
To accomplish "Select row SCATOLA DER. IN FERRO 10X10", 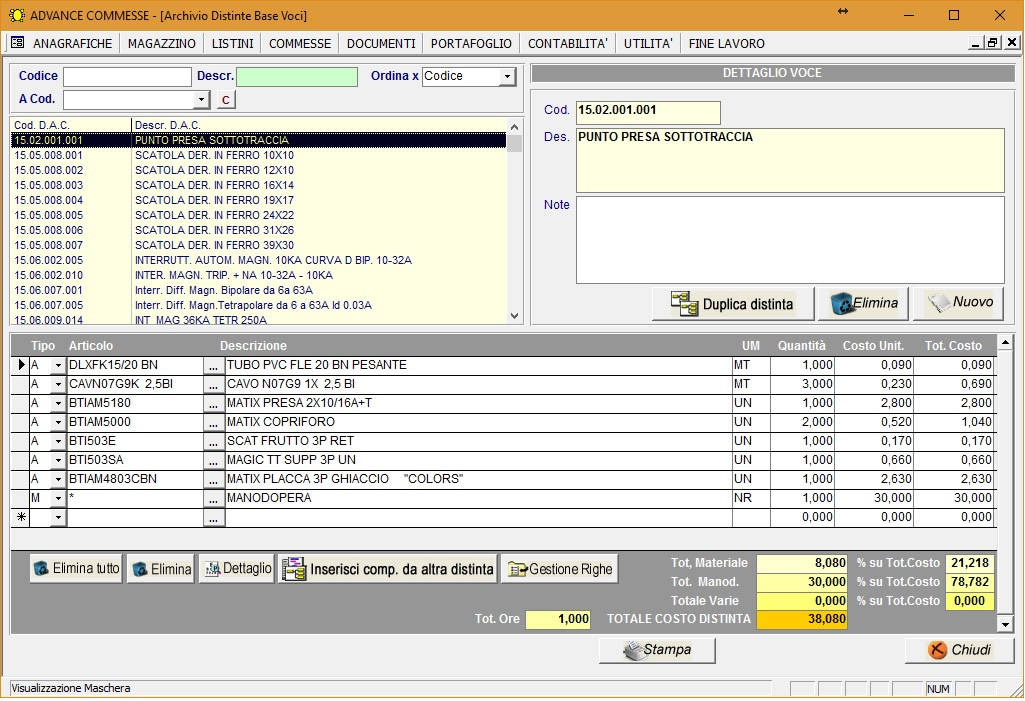I will pos(259,156).
